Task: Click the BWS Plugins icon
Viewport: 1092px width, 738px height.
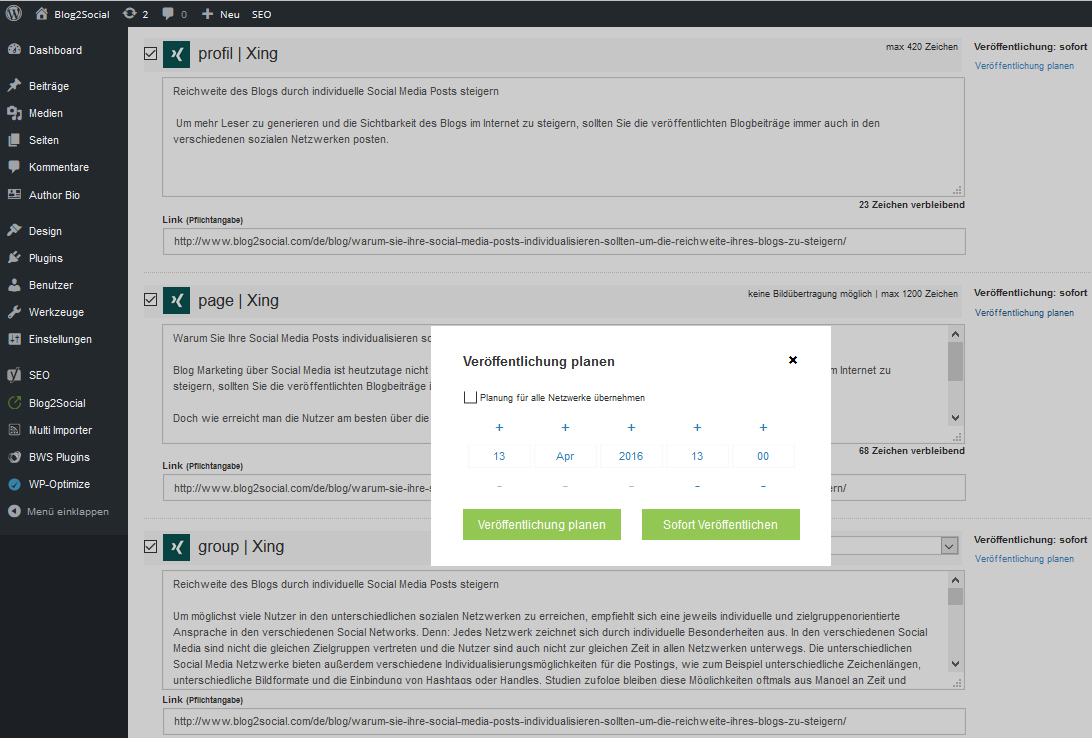Action: pyautogui.click(x=14, y=457)
